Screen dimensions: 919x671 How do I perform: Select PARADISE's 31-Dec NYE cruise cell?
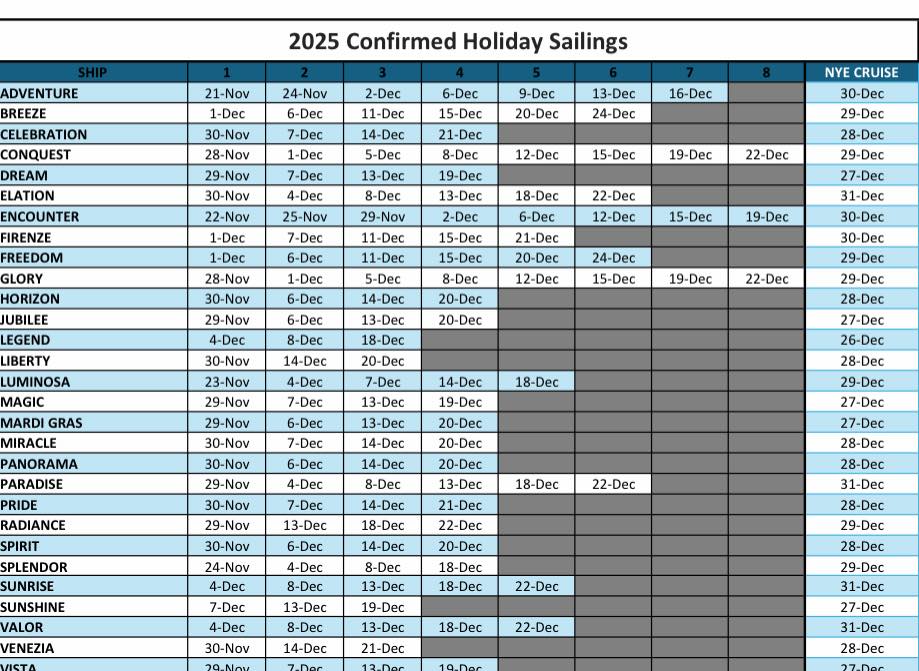(861, 484)
